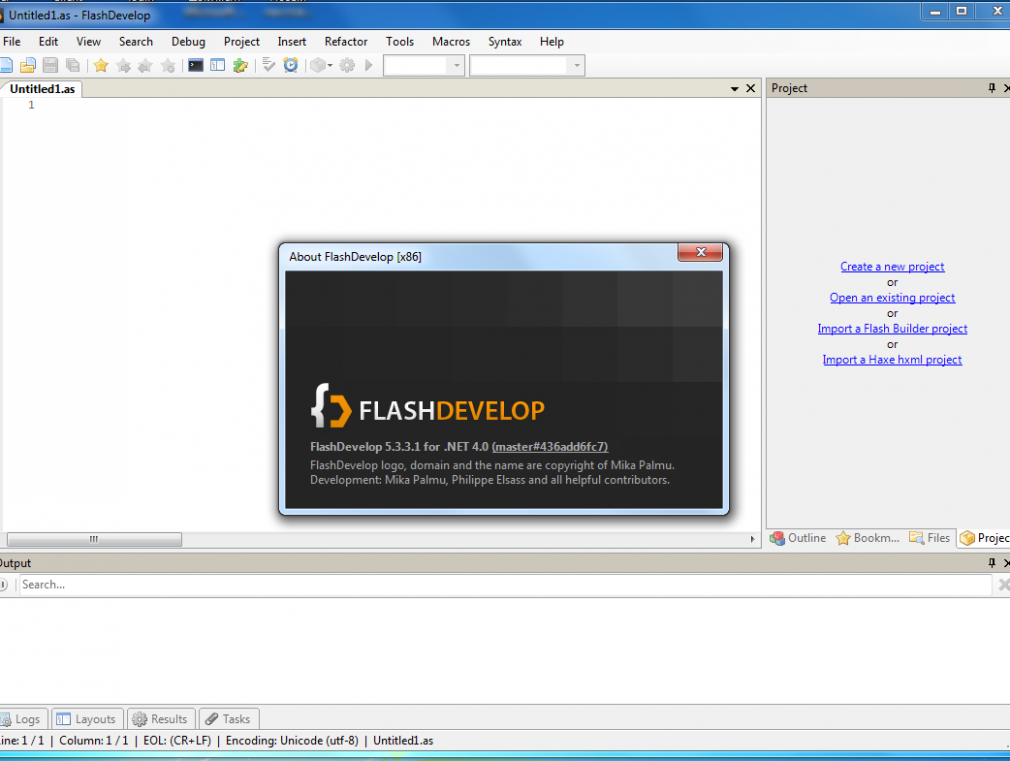Click line number 1 in editor gutter

31,105
